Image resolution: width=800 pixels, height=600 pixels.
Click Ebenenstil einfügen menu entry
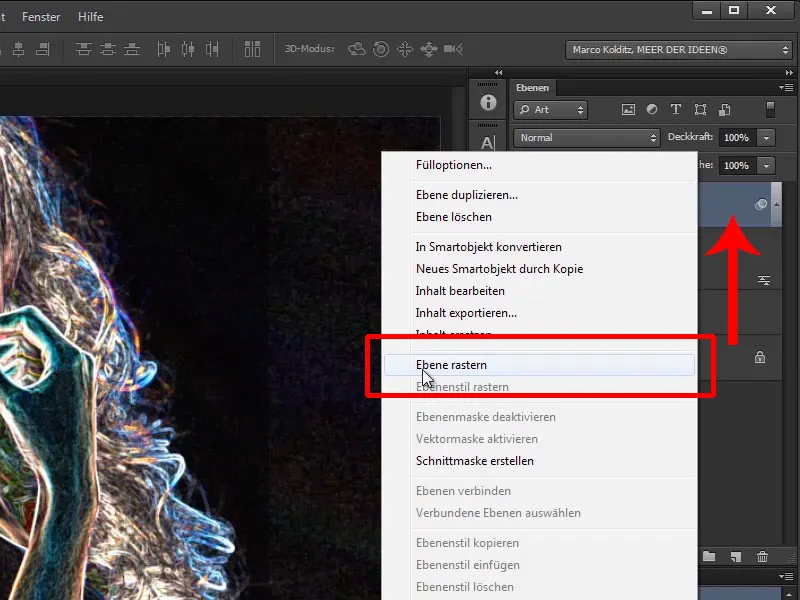pos(540,565)
